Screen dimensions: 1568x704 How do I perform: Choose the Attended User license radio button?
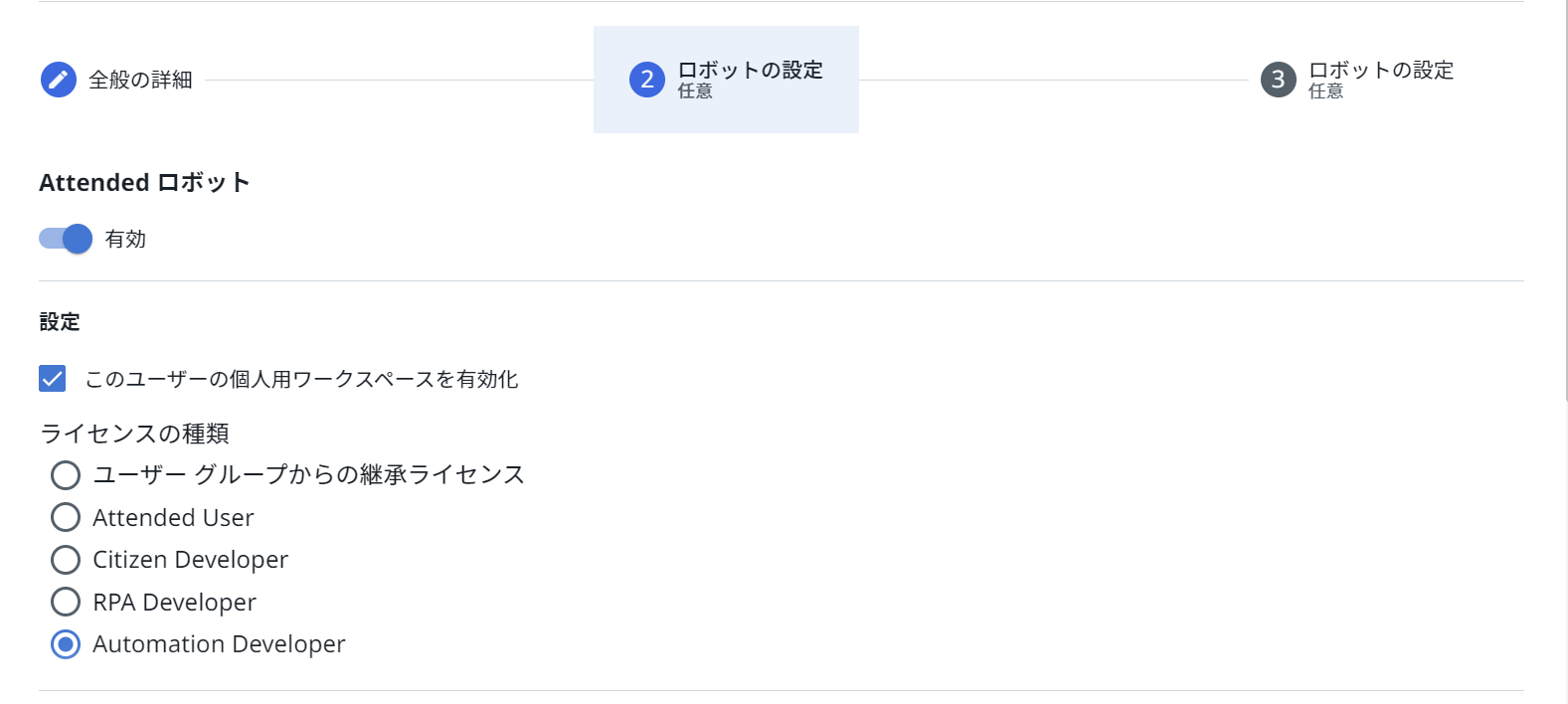coord(66,517)
